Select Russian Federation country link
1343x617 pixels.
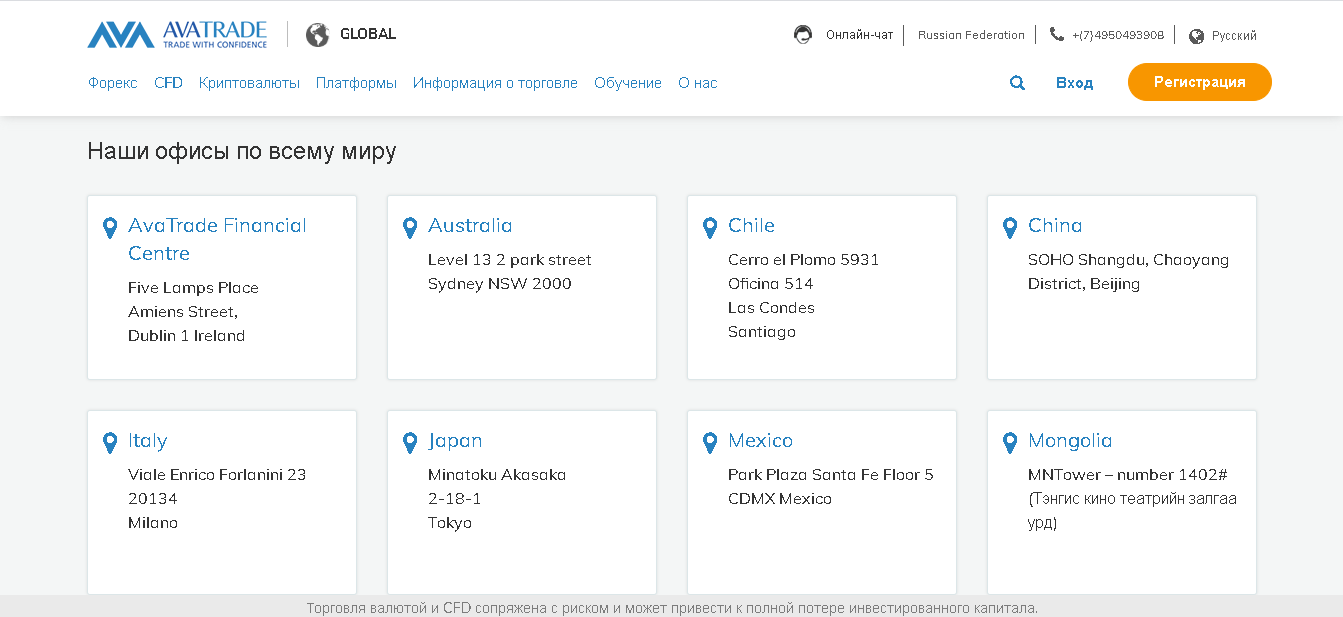pos(971,35)
